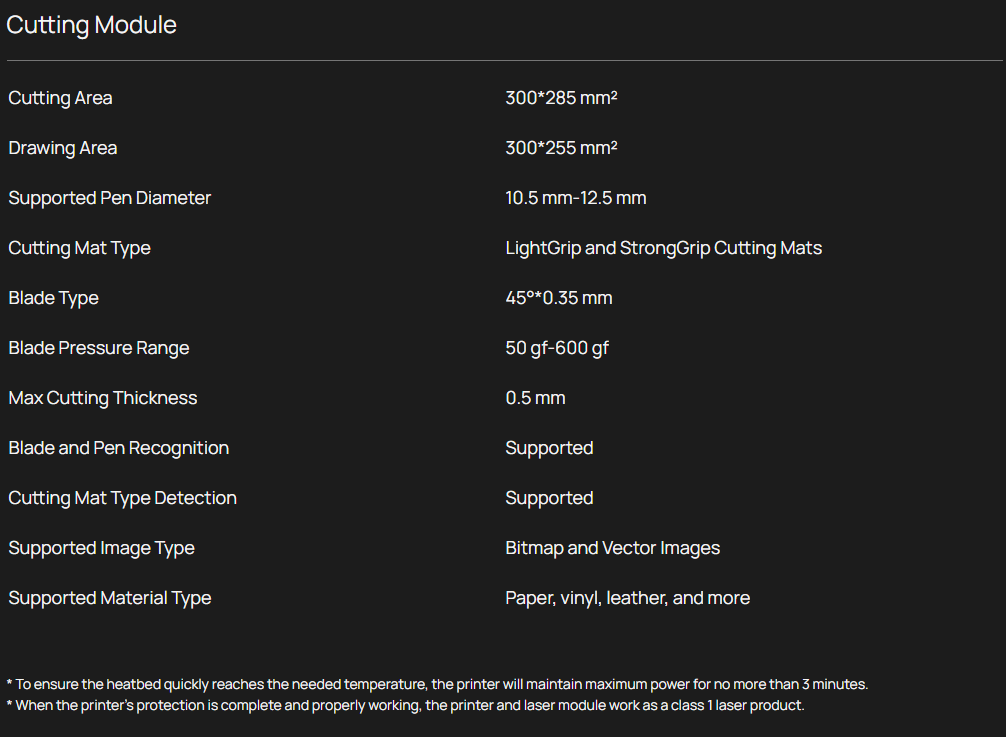
Task: Click the class 1 laser product footnote
Action: (405, 705)
